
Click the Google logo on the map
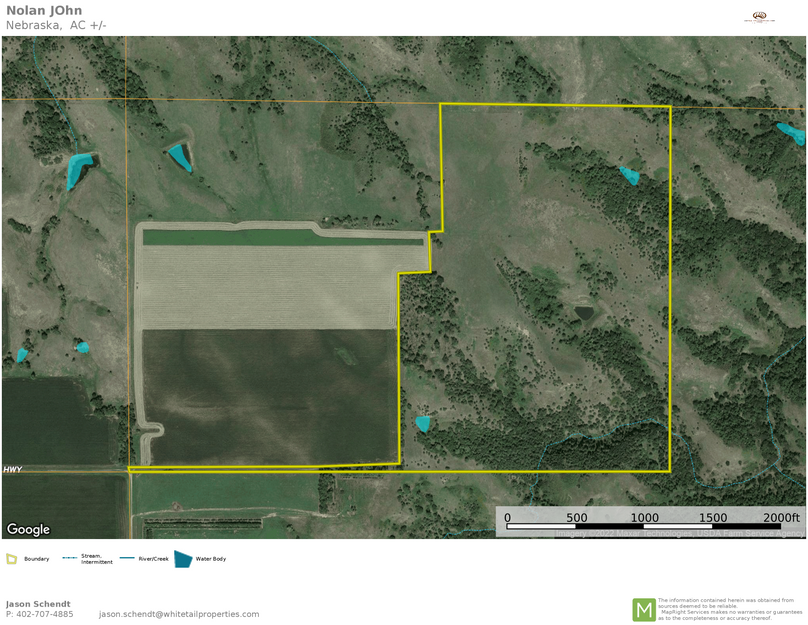point(28,529)
